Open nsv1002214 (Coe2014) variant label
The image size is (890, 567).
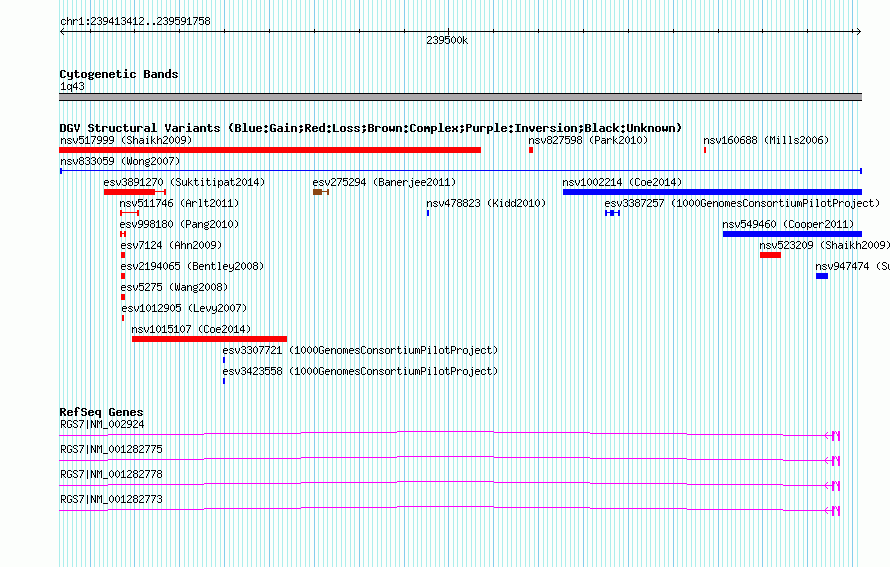(622, 182)
